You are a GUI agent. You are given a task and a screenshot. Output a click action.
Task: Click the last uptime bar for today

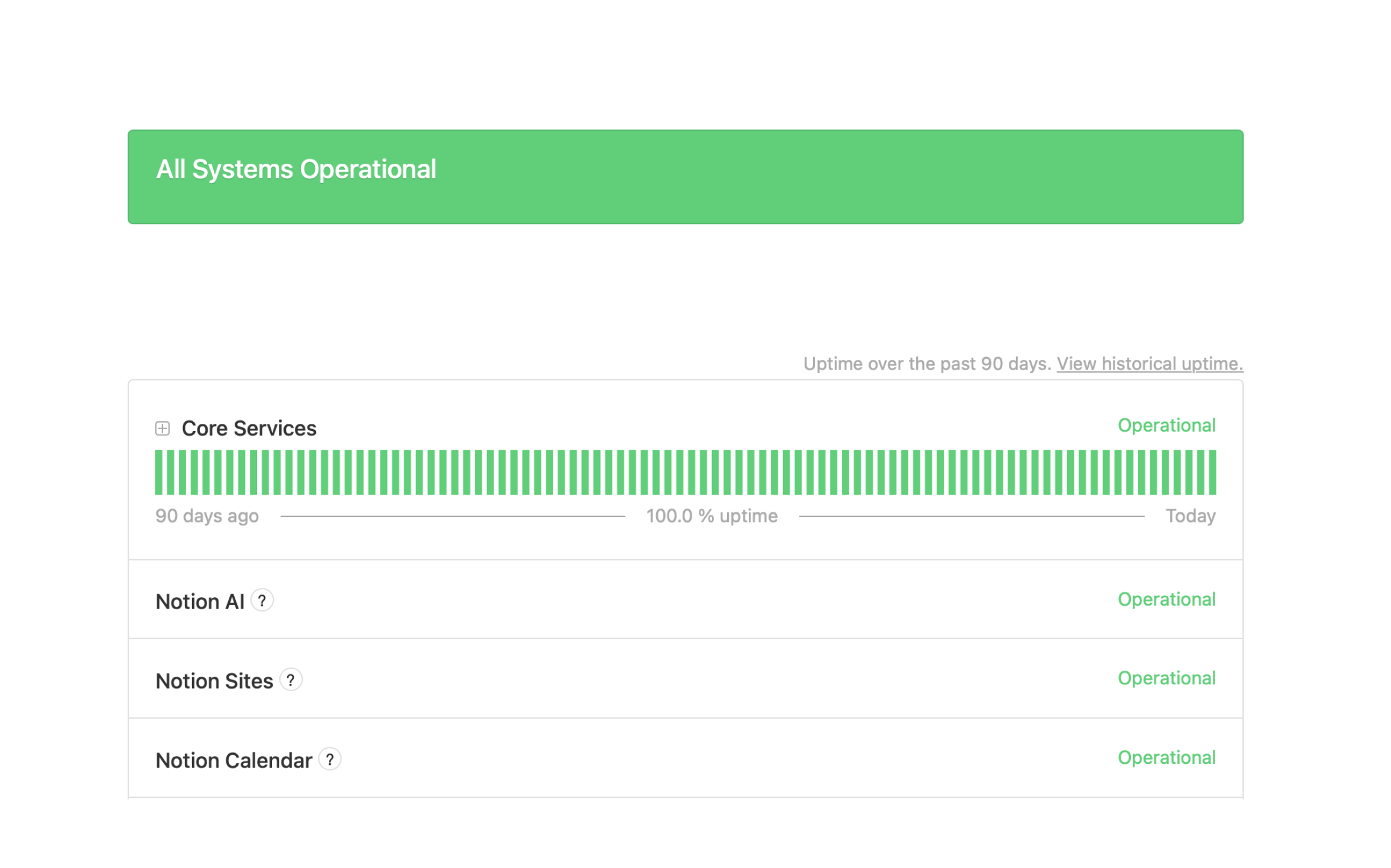[x=1212, y=473]
